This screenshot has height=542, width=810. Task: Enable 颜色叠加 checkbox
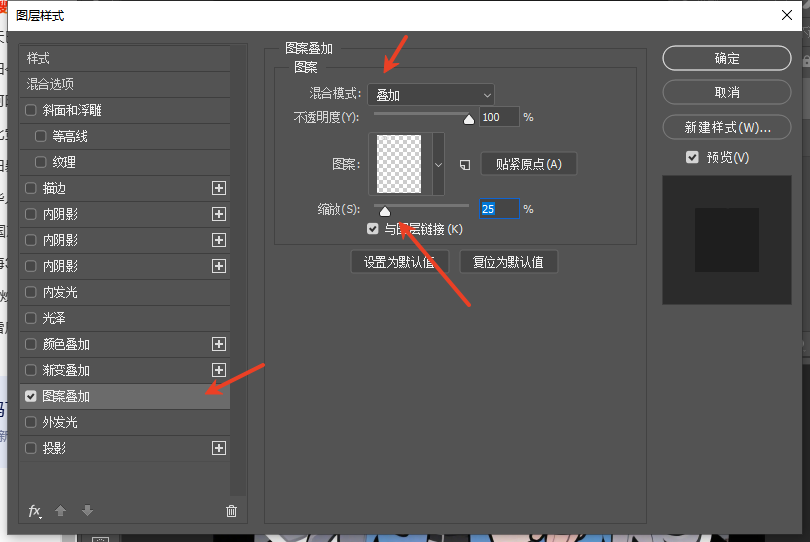coord(30,344)
